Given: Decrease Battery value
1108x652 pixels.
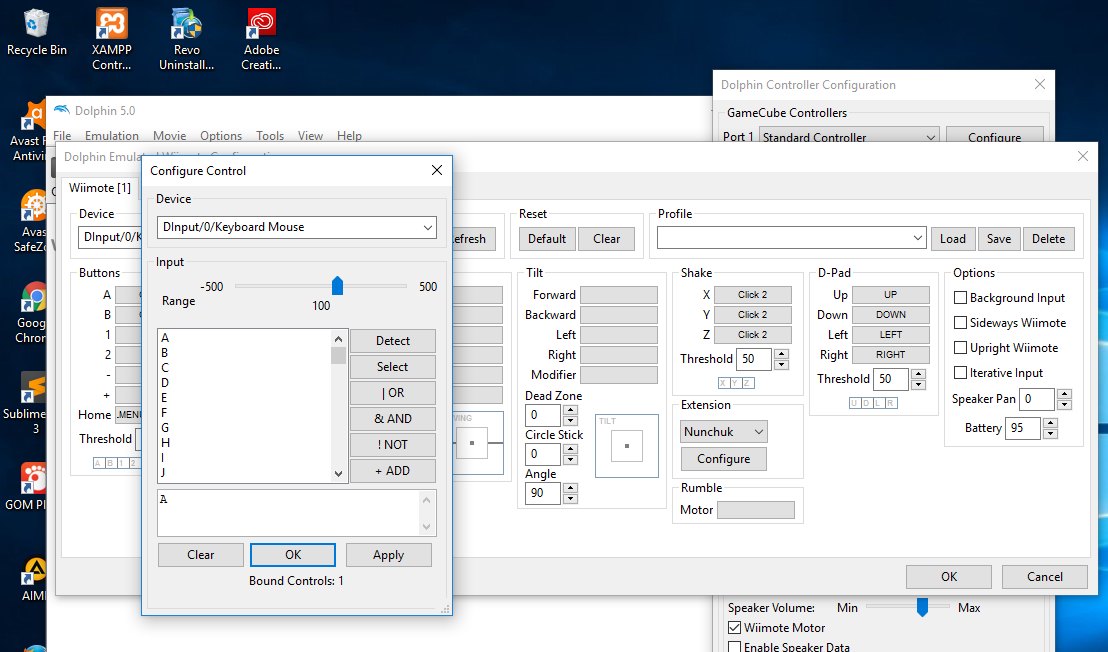Looking at the screenshot, I should coord(1051,433).
